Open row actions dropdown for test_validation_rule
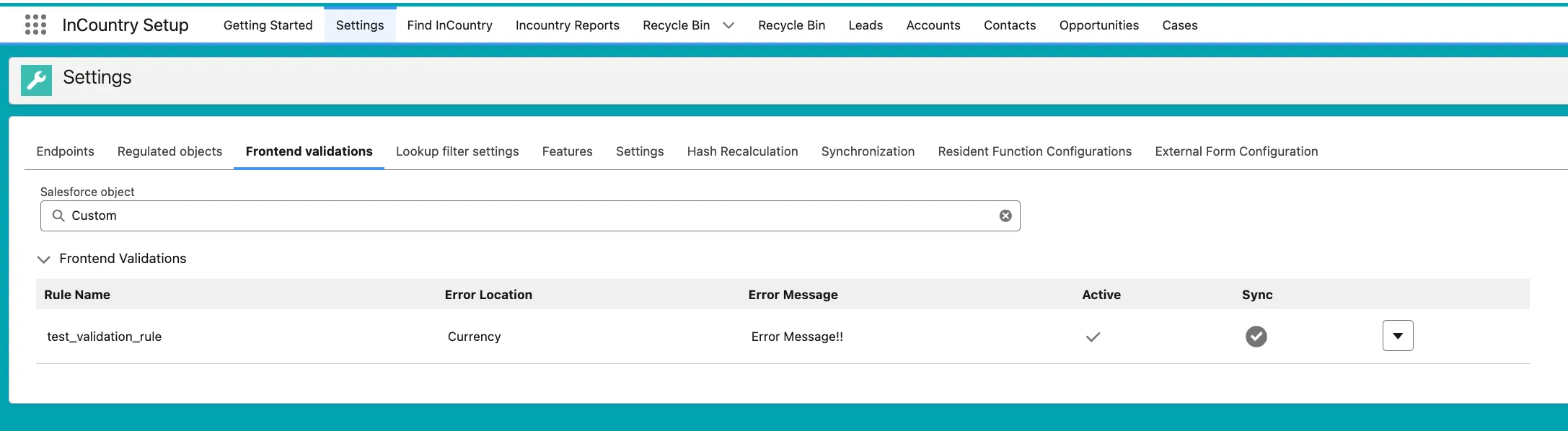This screenshot has width=1568, height=431. pos(1397,336)
